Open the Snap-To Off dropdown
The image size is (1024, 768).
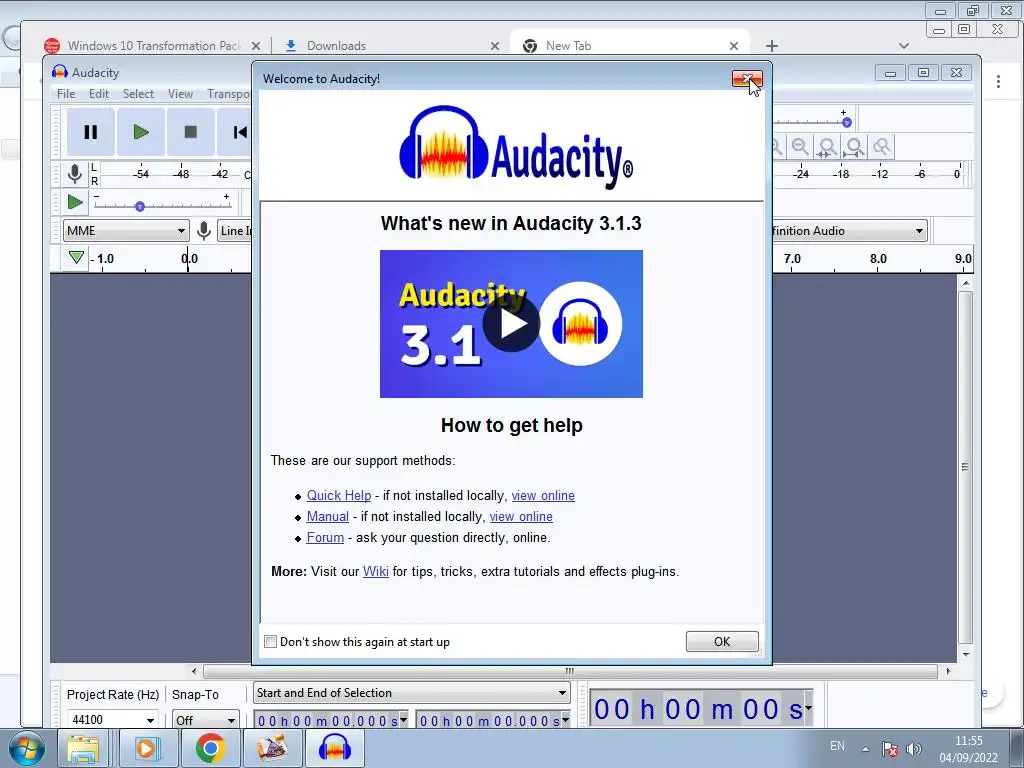click(x=205, y=720)
